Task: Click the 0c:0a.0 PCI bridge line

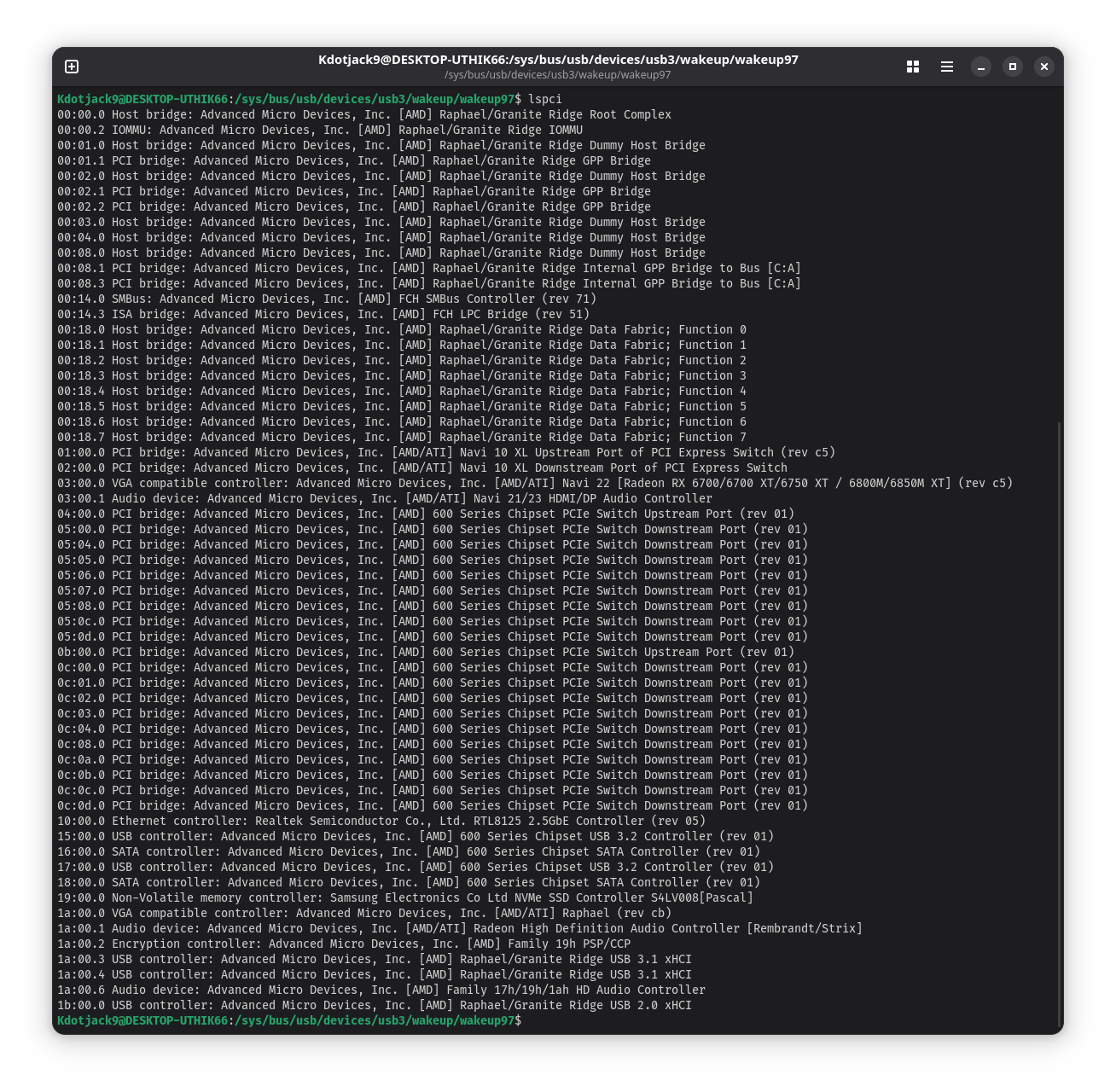Action: pos(433,759)
